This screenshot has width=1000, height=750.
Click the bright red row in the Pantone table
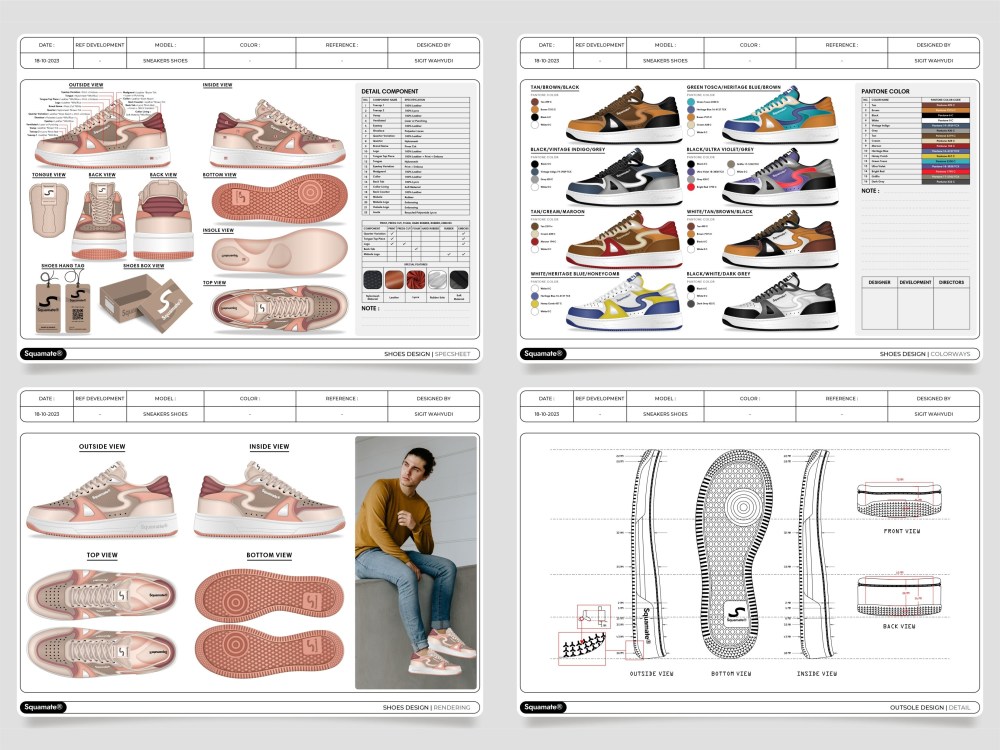915,172
